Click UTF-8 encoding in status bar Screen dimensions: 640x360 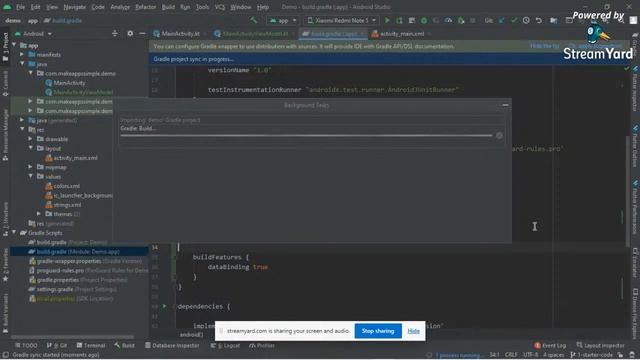click(531, 355)
